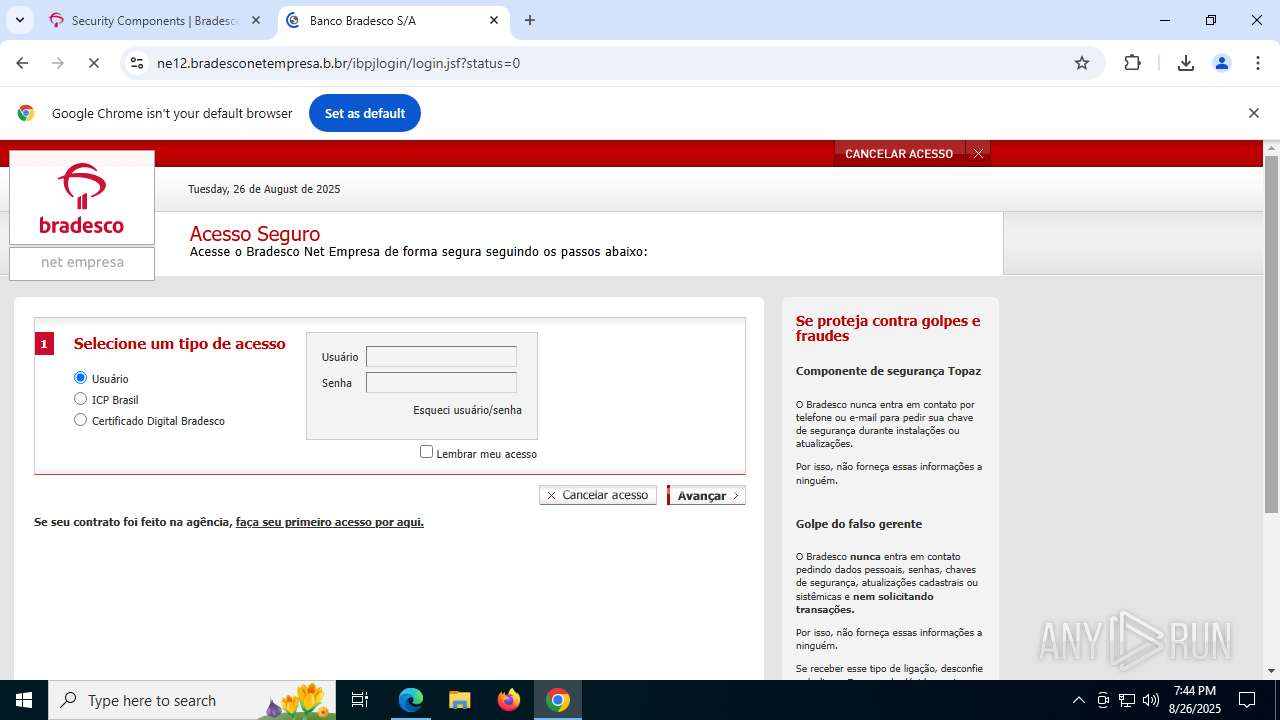Launch Microsoft Edge from taskbar

click(411, 700)
